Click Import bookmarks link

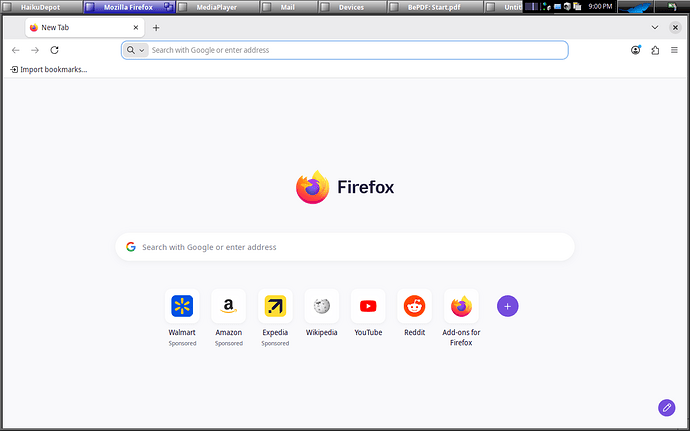(49, 70)
